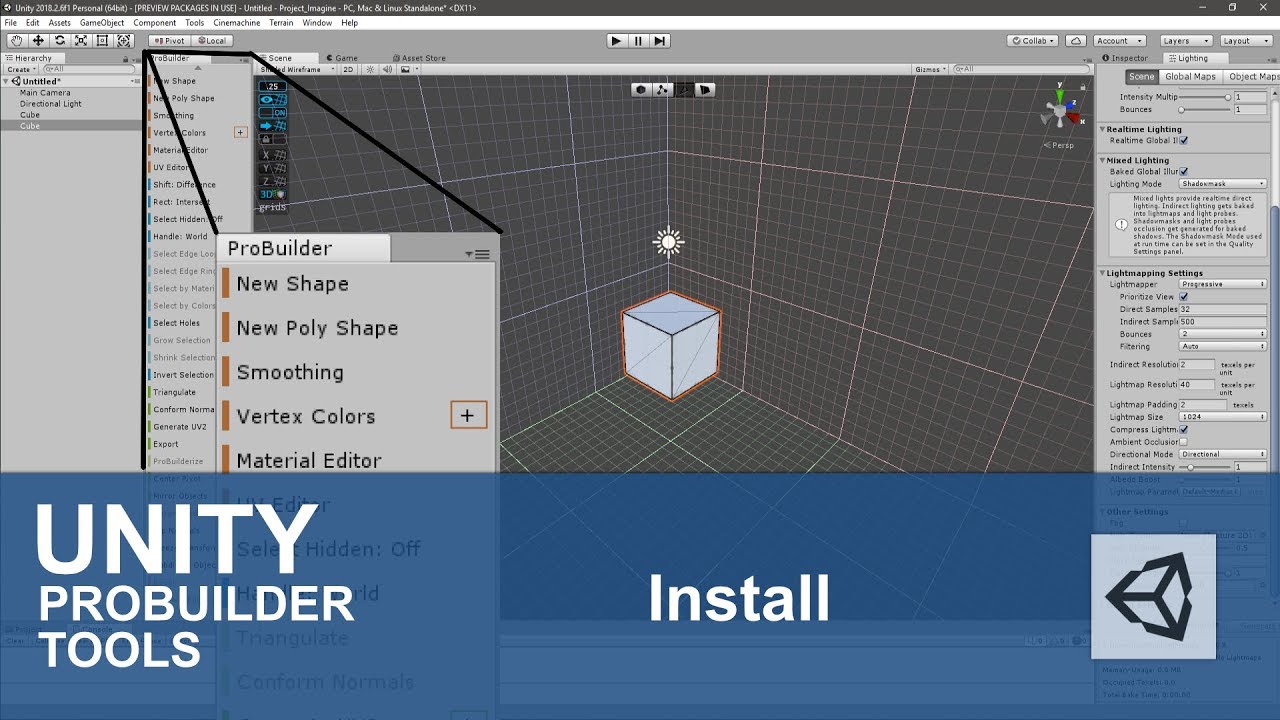Select the Hand tool in the toolbar
This screenshot has height=720, width=1280.
pos(16,41)
